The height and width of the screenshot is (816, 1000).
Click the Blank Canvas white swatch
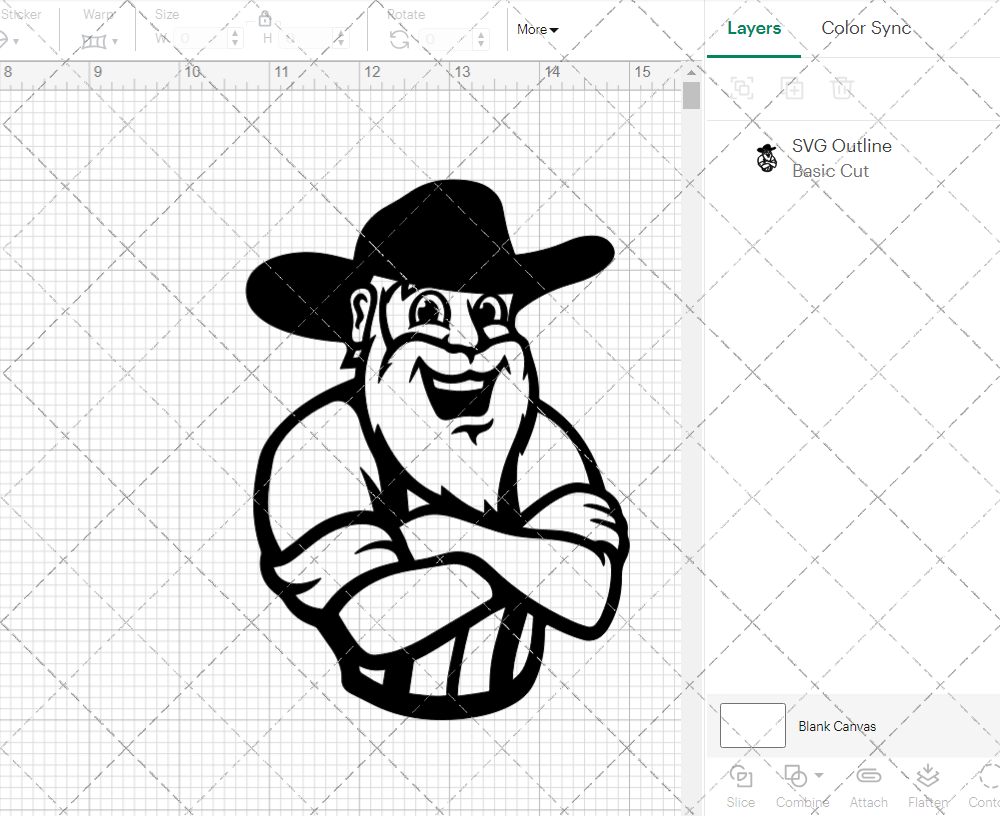pos(752,726)
